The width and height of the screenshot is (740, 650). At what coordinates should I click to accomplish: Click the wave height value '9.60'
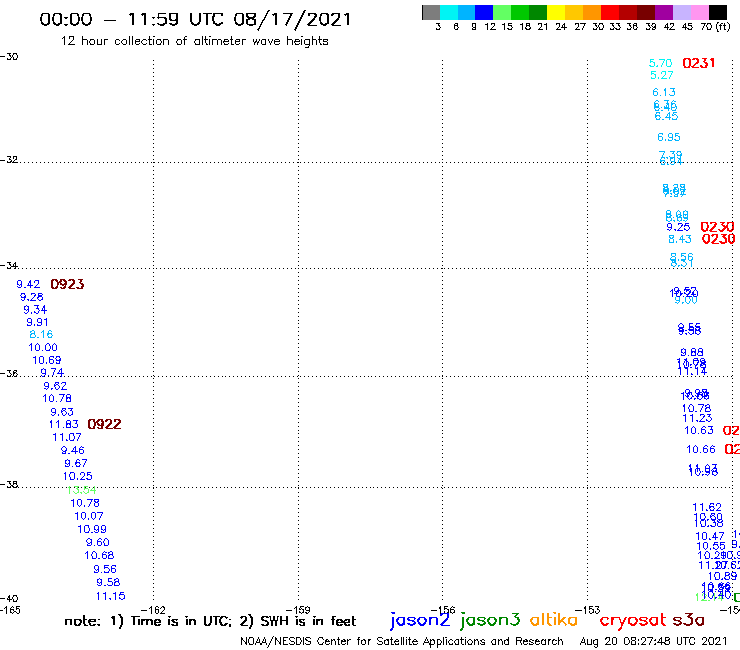98,542
